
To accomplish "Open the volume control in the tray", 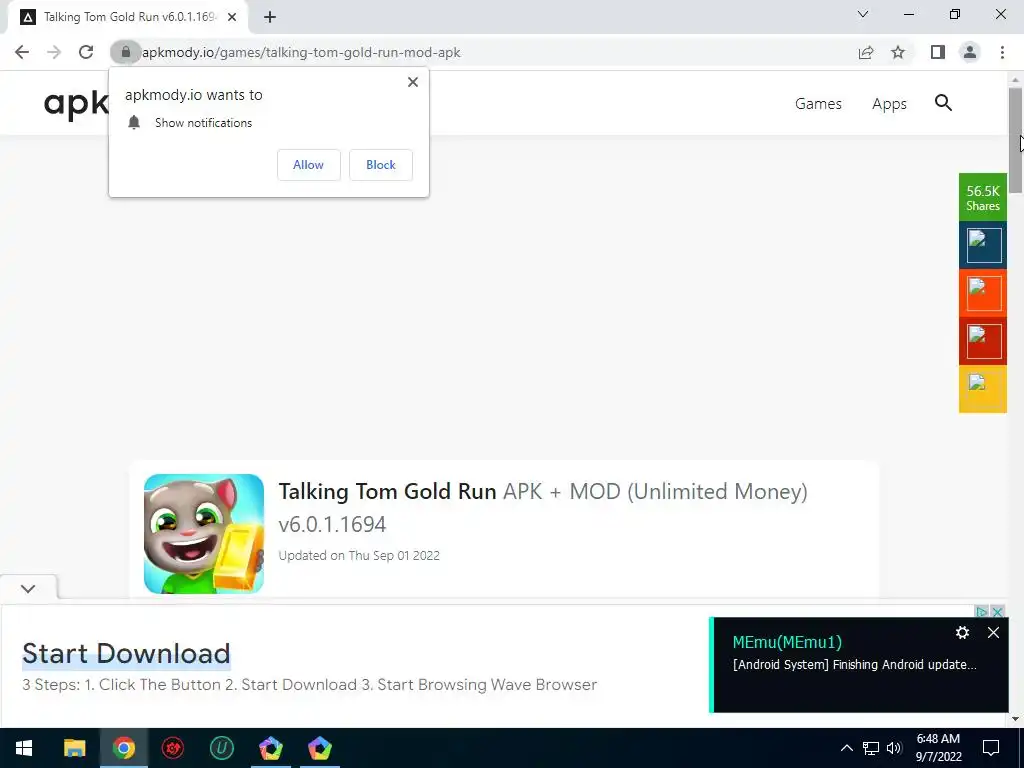I will [x=894, y=748].
